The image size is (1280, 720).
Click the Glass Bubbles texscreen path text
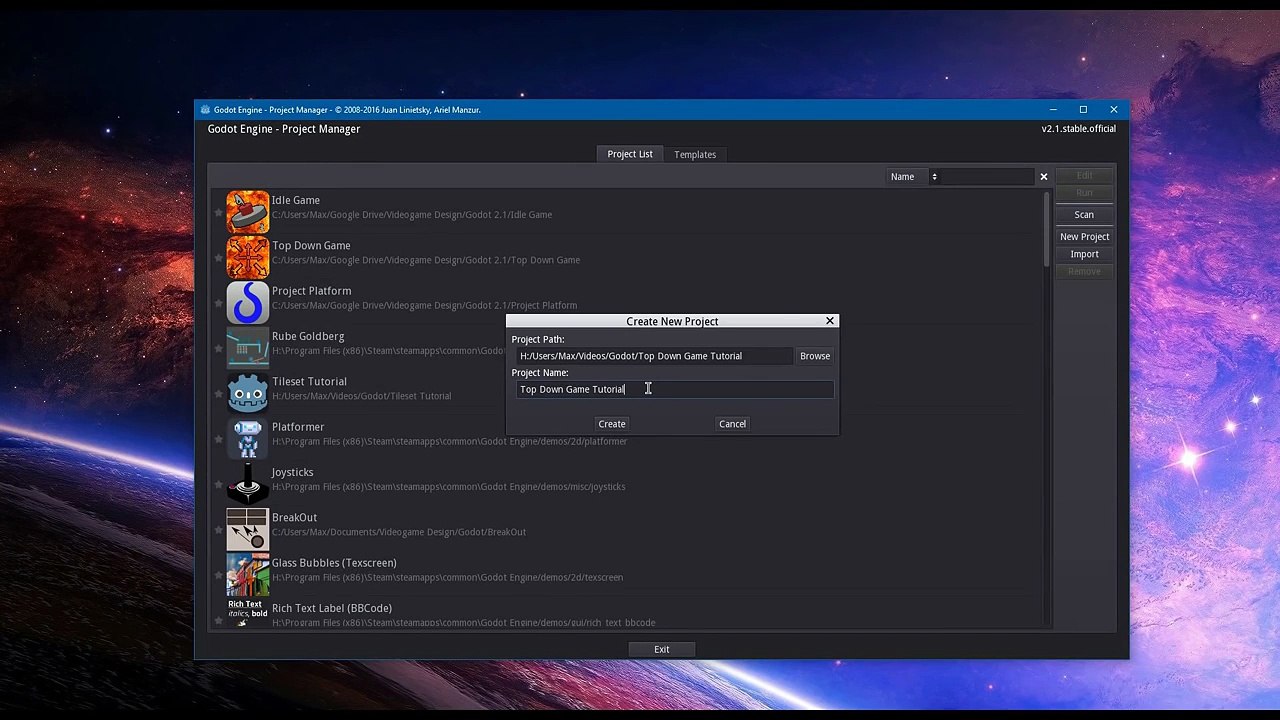coord(448,578)
